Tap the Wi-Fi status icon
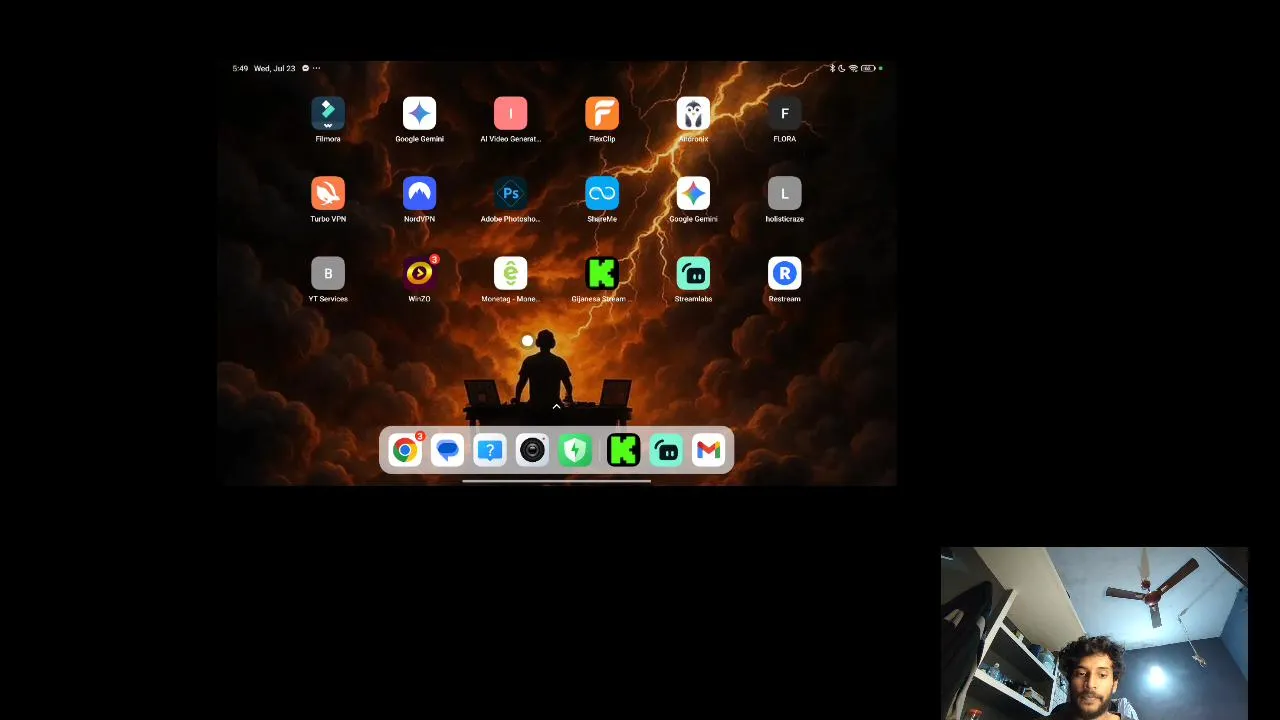Screen dimensions: 1280x720 pos(853,68)
